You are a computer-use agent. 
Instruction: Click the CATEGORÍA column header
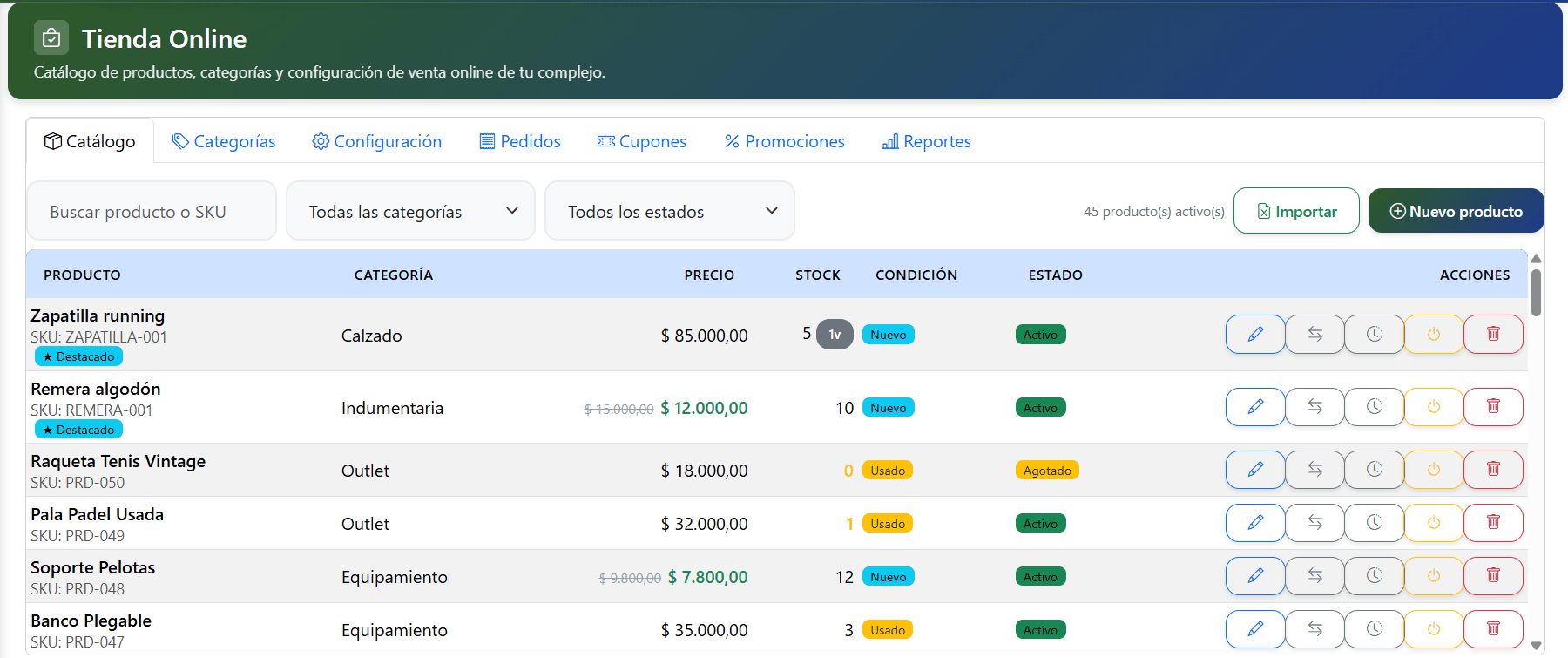393,275
